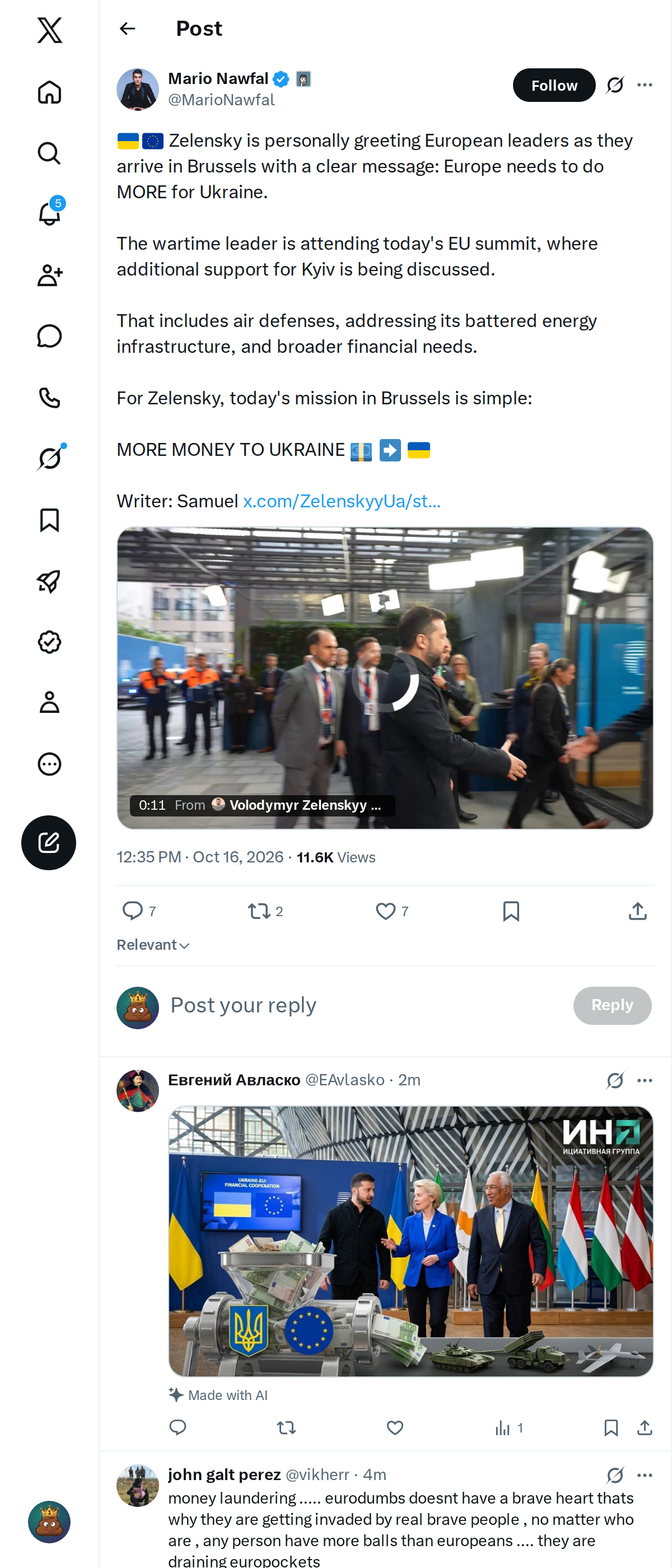The image size is (672, 1568).
Task: Play the Zelensky greeting video
Action: point(385,678)
